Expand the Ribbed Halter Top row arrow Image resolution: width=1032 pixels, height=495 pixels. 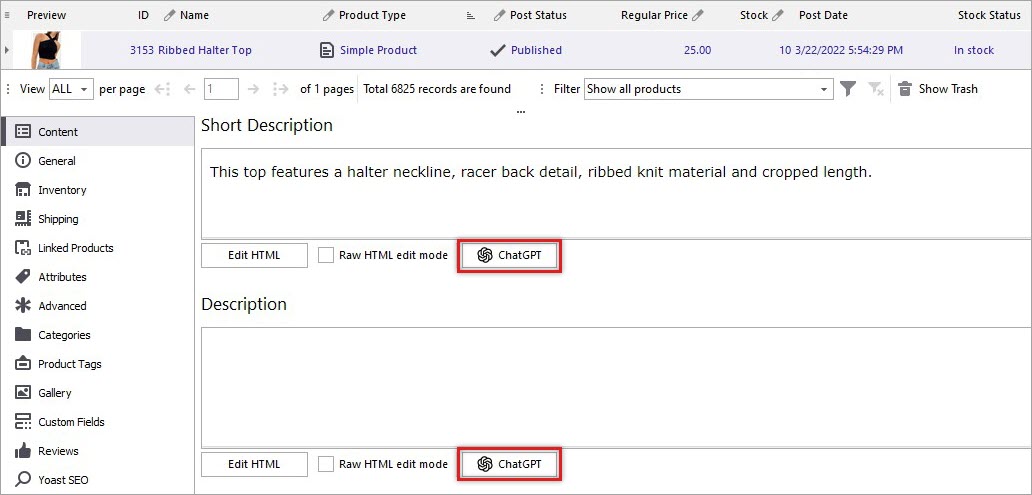point(9,50)
